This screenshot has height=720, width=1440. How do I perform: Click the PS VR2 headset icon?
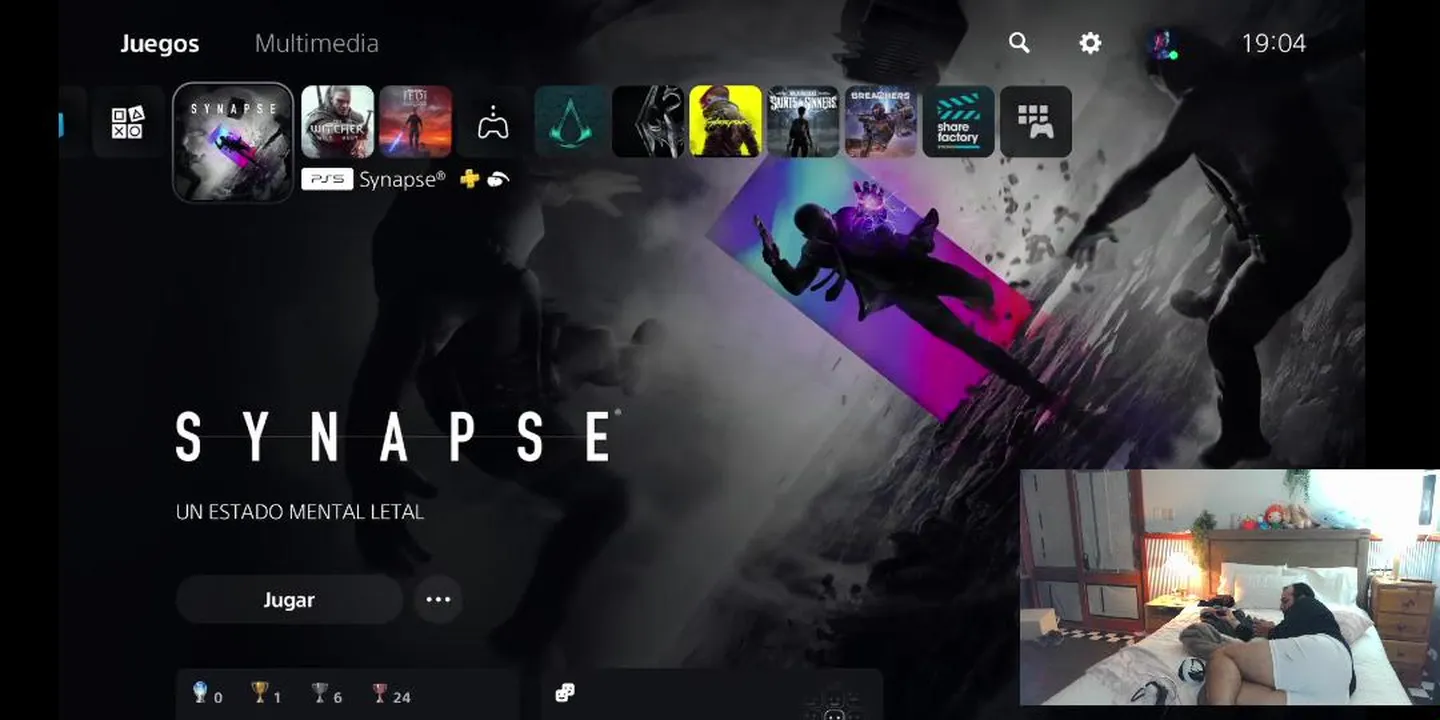499,180
